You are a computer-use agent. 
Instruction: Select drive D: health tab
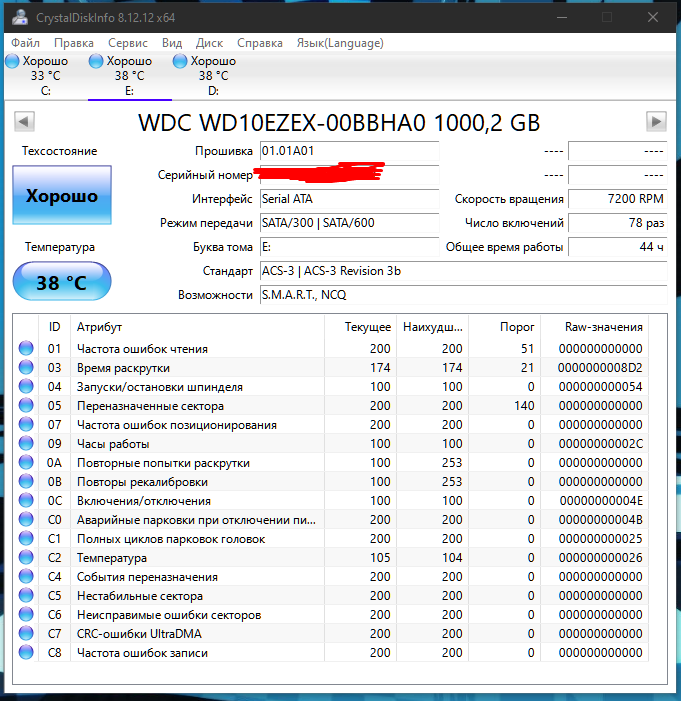pyautogui.click(x=214, y=76)
